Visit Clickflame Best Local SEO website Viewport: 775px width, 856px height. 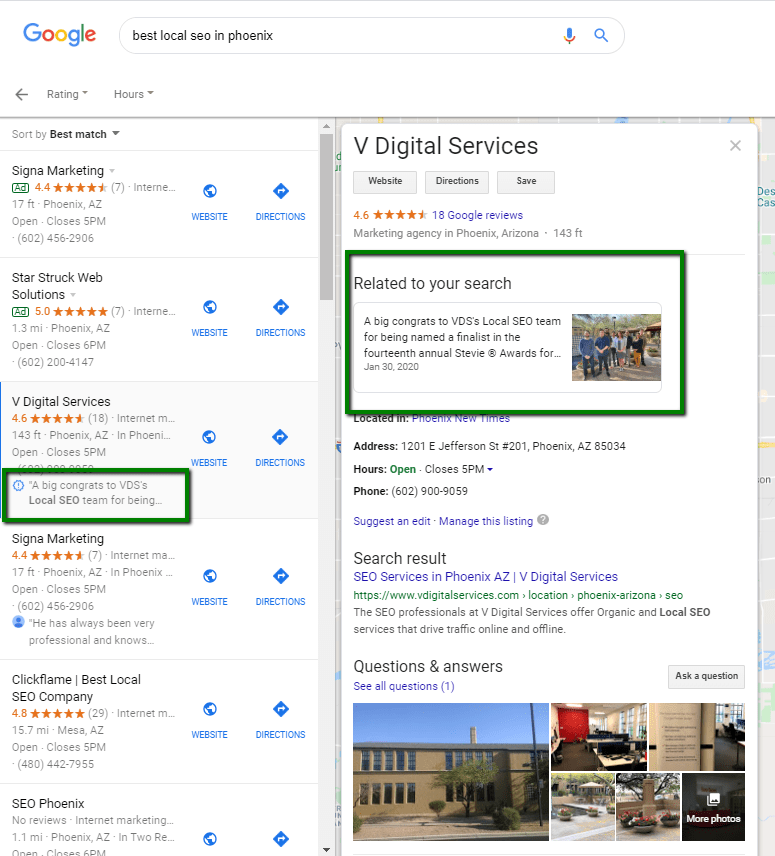click(x=210, y=720)
